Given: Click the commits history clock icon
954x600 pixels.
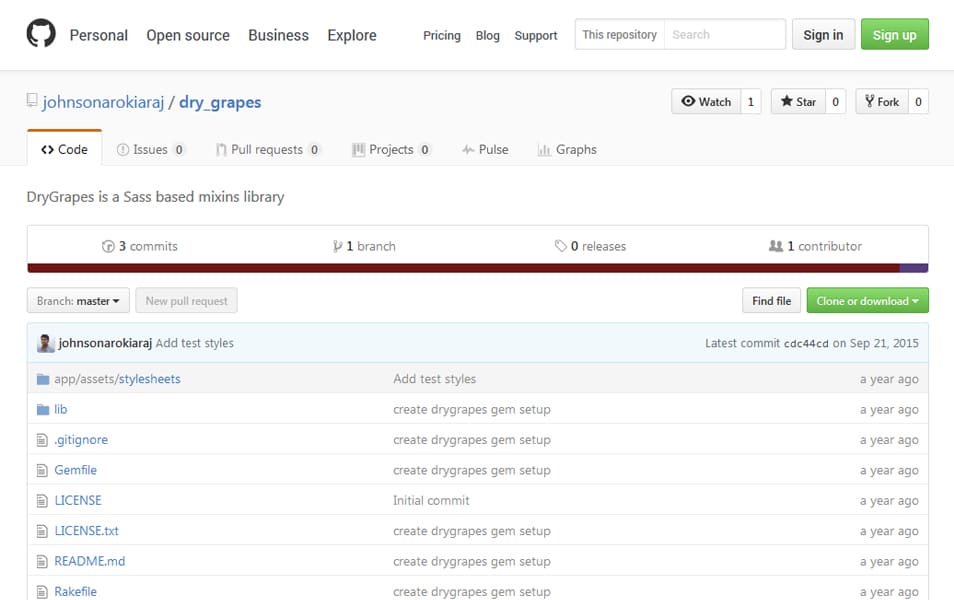Looking at the screenshot, I should pyautogui.click(x=108, y=246).
